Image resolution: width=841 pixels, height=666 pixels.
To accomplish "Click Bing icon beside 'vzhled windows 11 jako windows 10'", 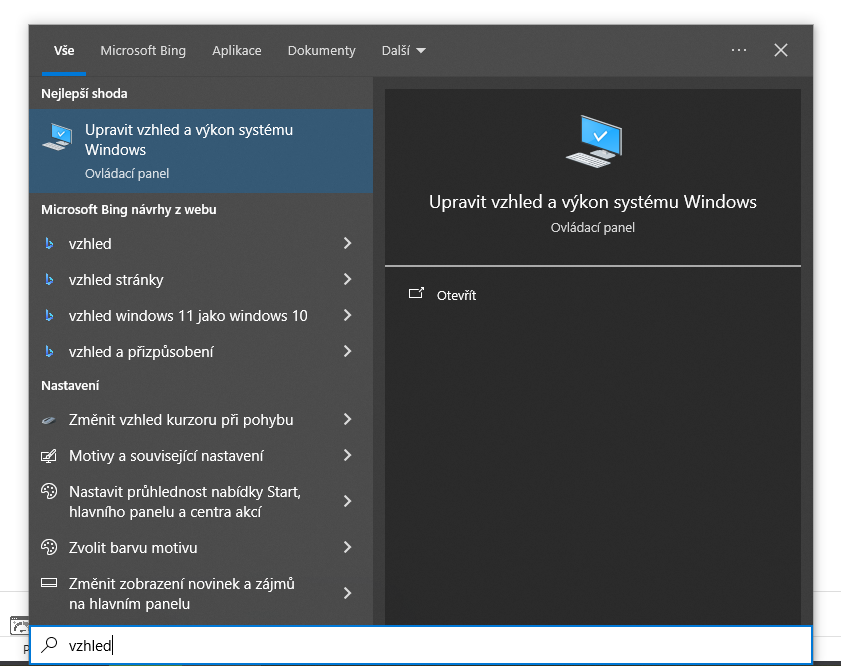I will tap(49, 315).
